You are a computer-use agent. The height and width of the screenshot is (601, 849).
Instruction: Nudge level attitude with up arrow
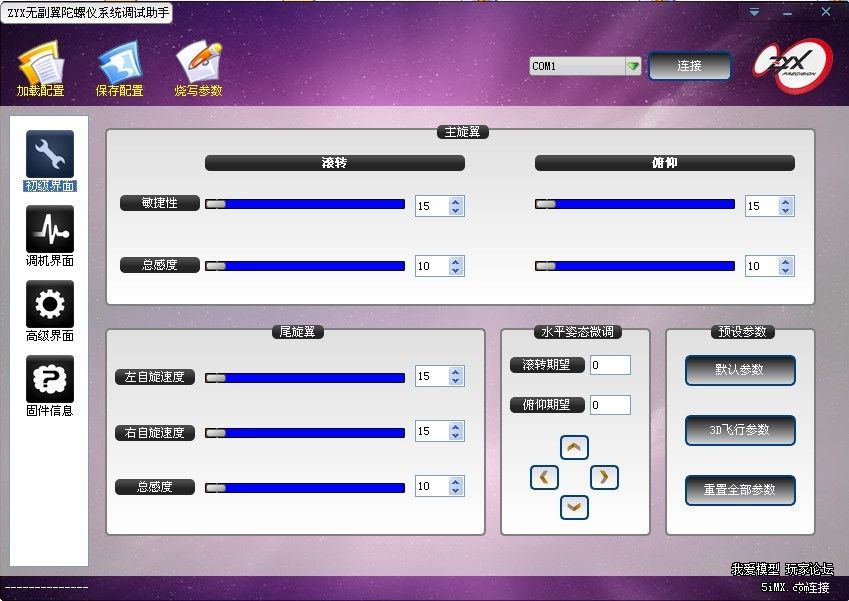coord(574,448)
